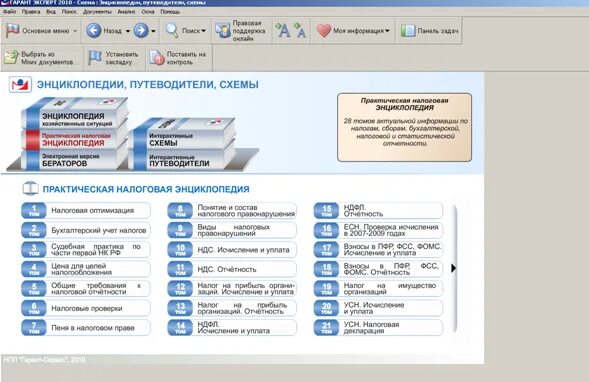Open volume НДС. Отчётность
589x382 pixels.
tap(232, 269)
